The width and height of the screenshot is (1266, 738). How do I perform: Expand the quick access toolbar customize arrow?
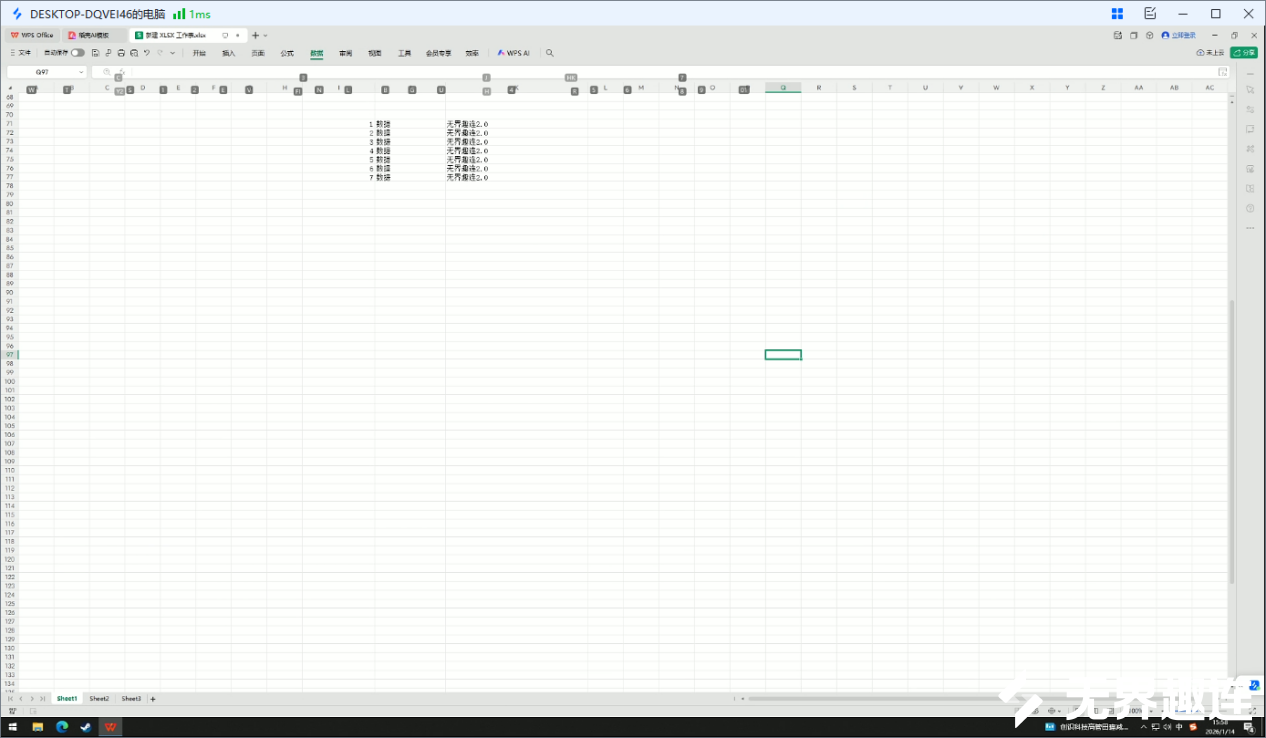point(172,53)
